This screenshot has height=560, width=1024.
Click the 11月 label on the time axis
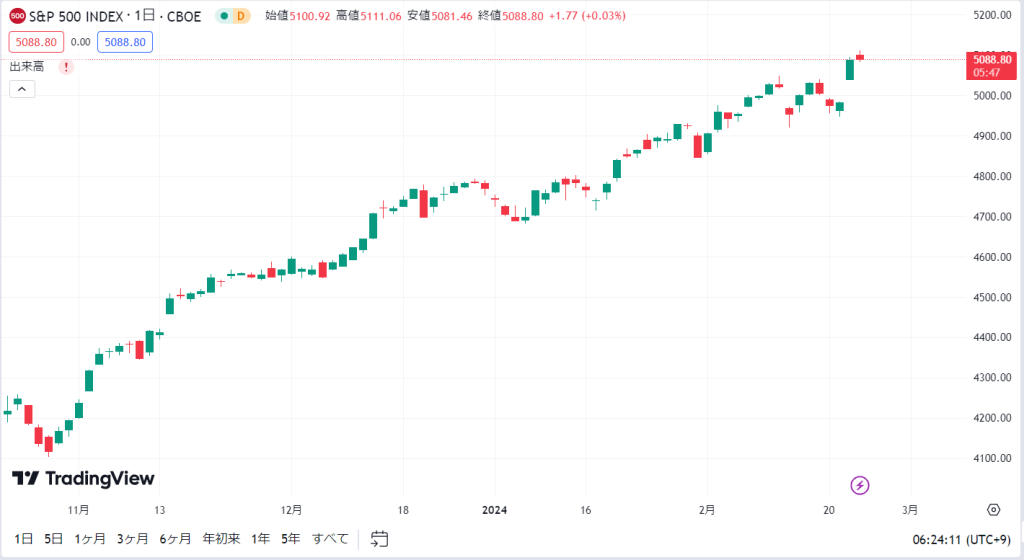coord(78,510)
